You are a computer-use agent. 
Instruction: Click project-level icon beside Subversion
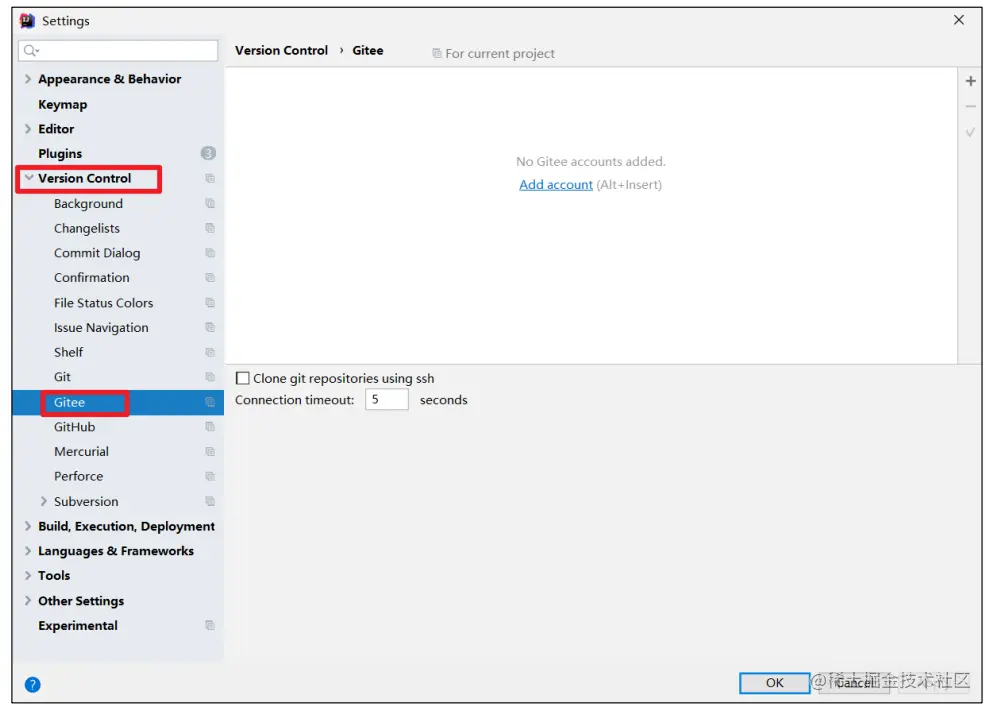click(210, 501)
